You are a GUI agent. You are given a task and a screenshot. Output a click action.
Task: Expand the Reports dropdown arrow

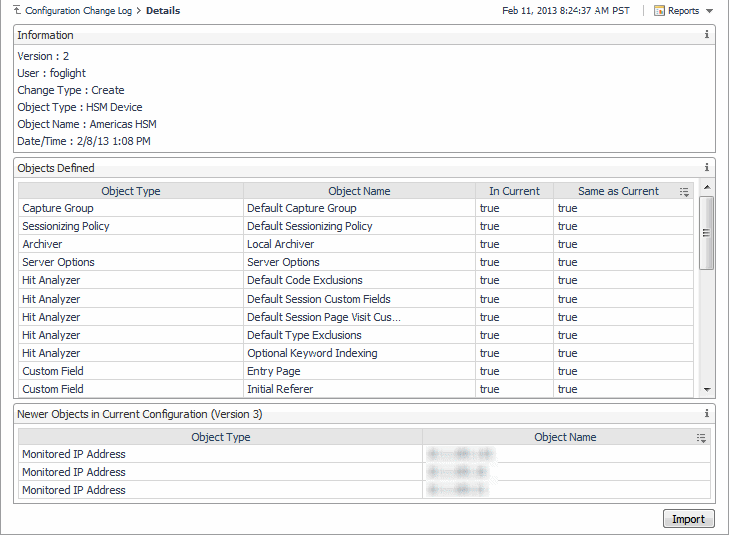click(709, 11)
